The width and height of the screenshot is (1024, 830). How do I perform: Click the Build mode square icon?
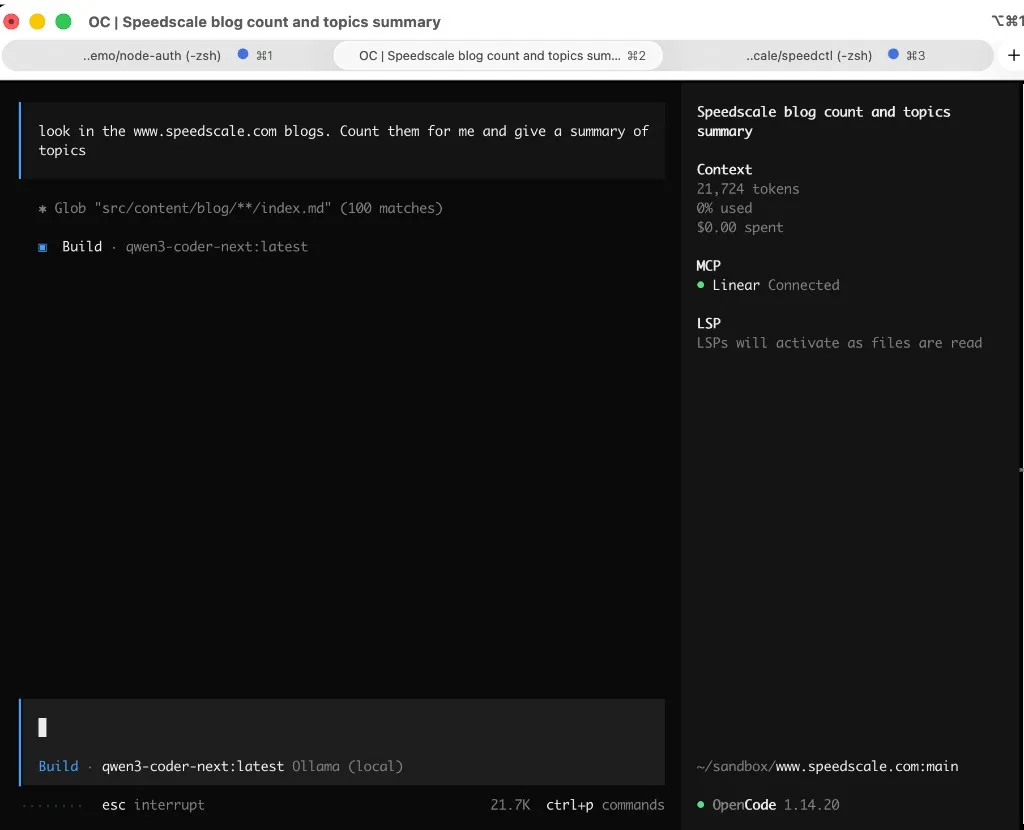(x=42, y=246)
